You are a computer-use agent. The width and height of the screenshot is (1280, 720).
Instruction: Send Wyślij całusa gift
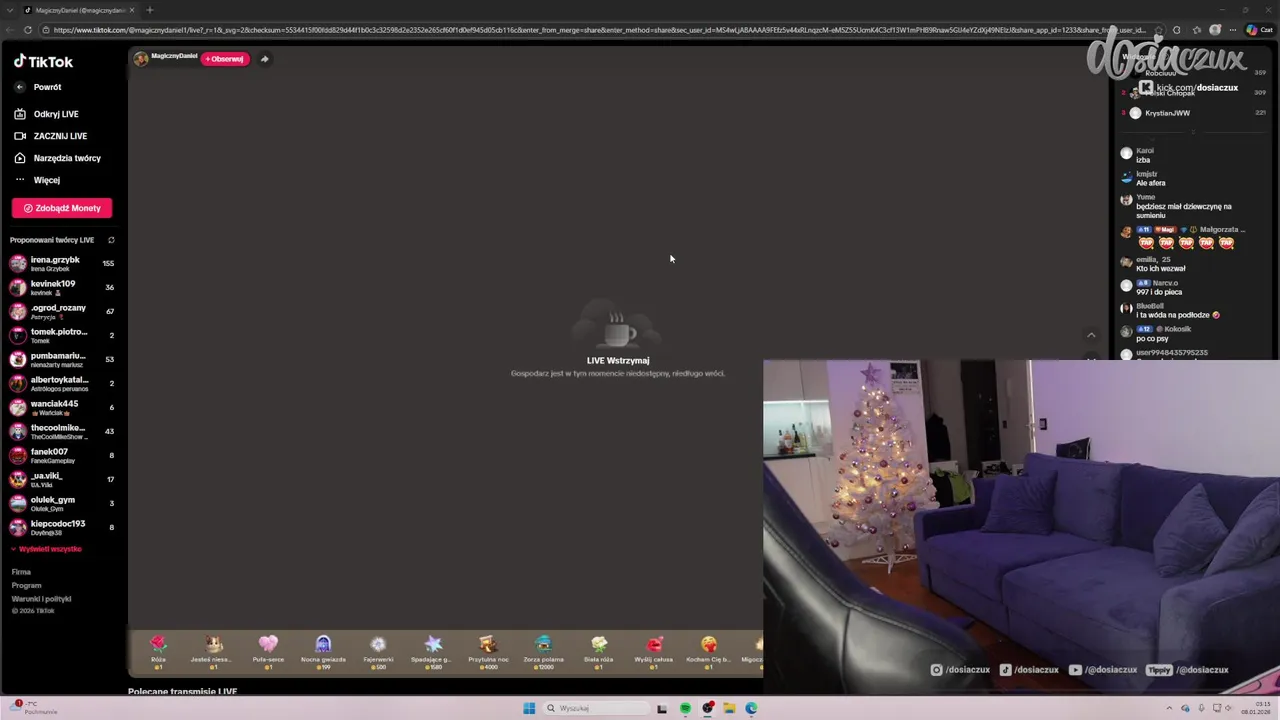[x=654, y=652]
